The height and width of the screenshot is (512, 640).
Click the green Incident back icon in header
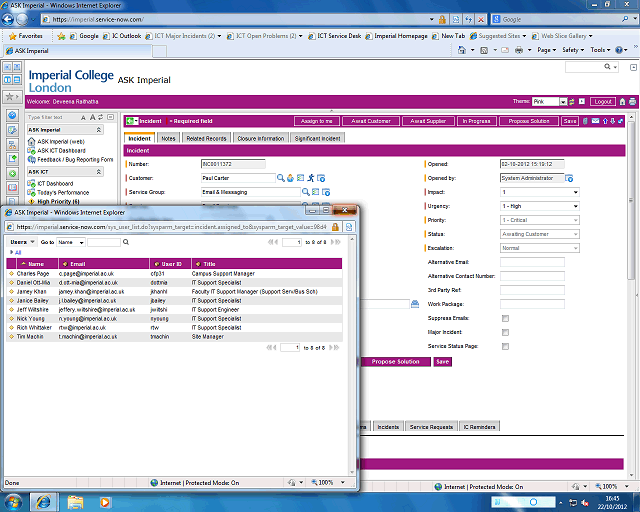[132, 120]
